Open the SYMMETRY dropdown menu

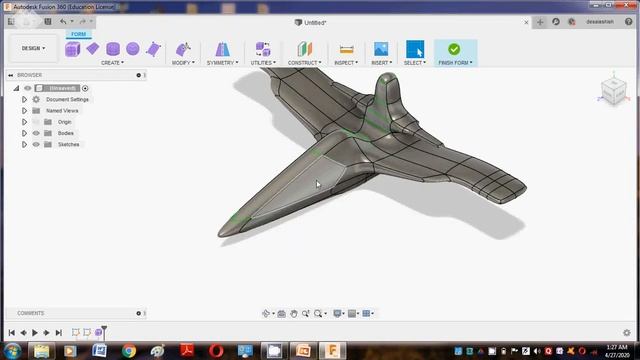tap(222, 63)
